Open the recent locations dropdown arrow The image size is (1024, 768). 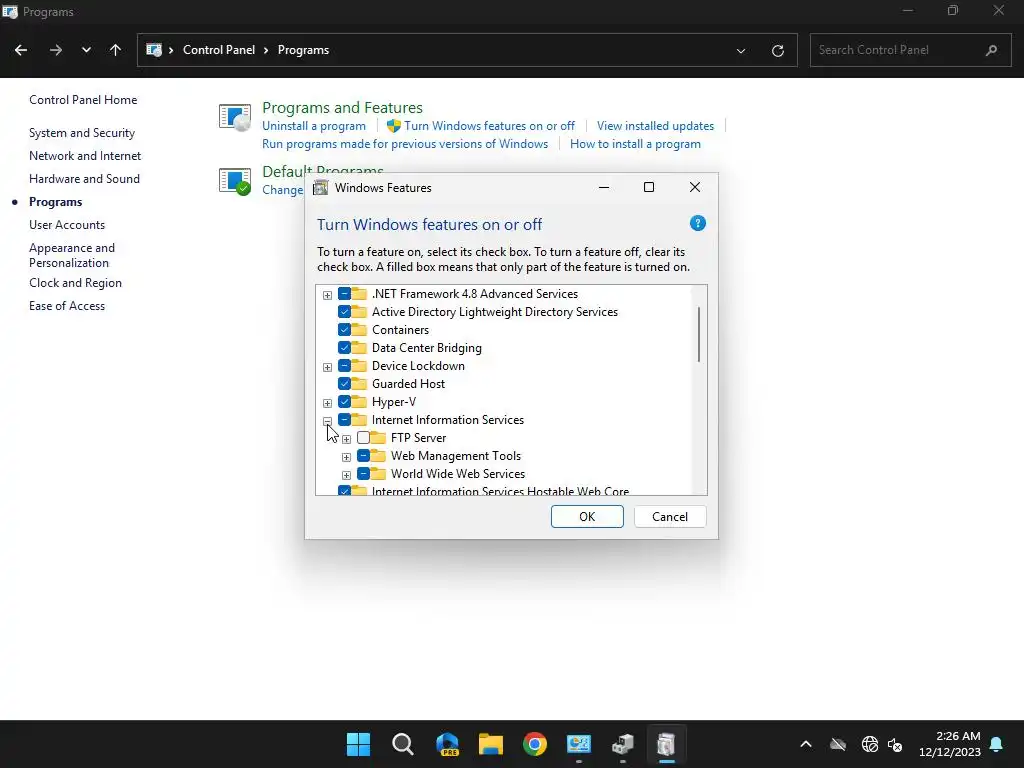86,50
